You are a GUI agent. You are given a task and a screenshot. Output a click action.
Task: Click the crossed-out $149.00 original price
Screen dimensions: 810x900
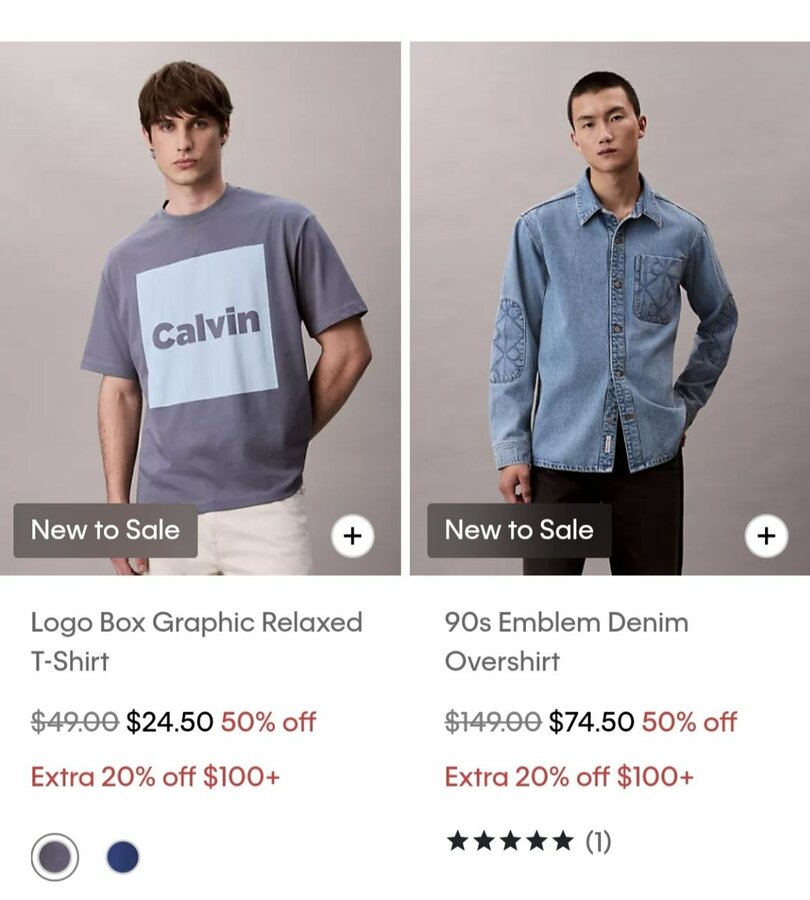tap(493, 722)
